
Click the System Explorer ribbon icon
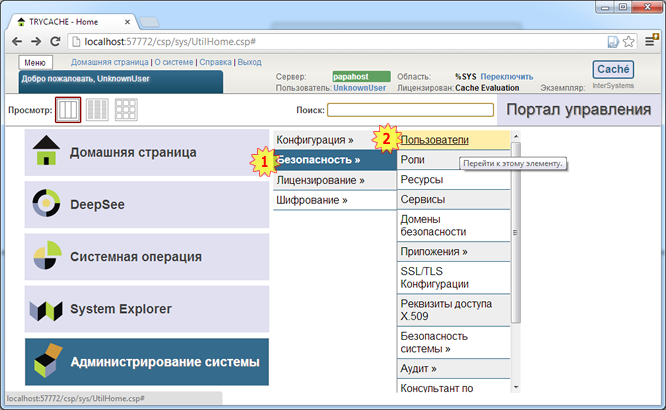pyautogui.click(x=46, y=311)
